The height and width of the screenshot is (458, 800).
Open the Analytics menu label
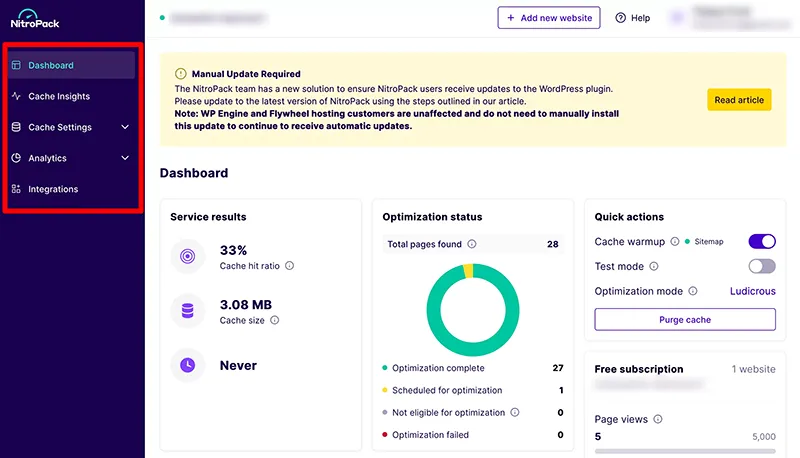pos(47,158)
